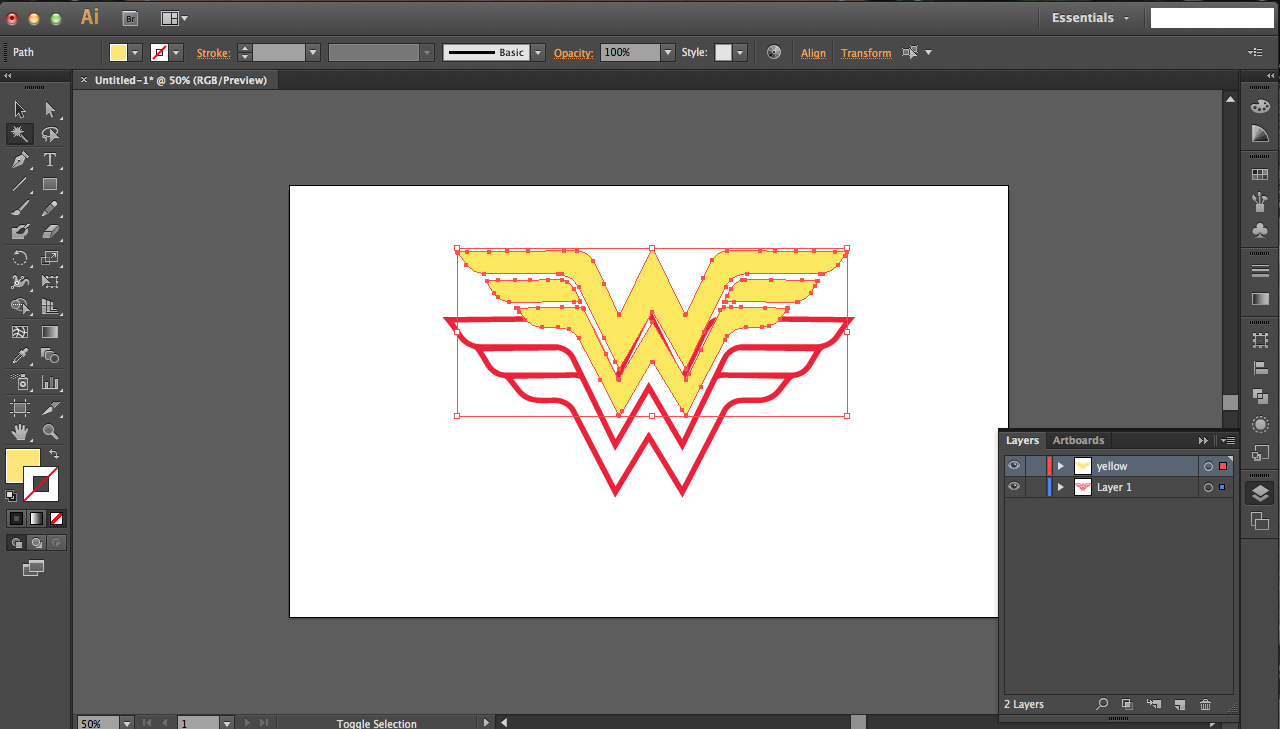This screenshot has width=1280, height=729.
Task: Hide the yellow layer via eye icon
Action: (x=1015, y=466)
